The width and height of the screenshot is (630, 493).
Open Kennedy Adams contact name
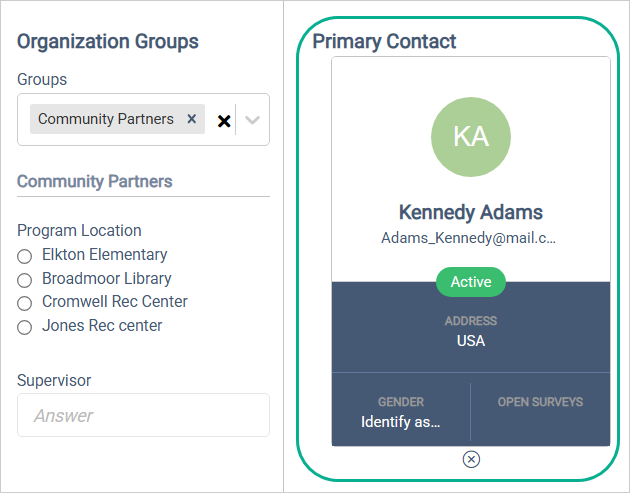[471, 212]
